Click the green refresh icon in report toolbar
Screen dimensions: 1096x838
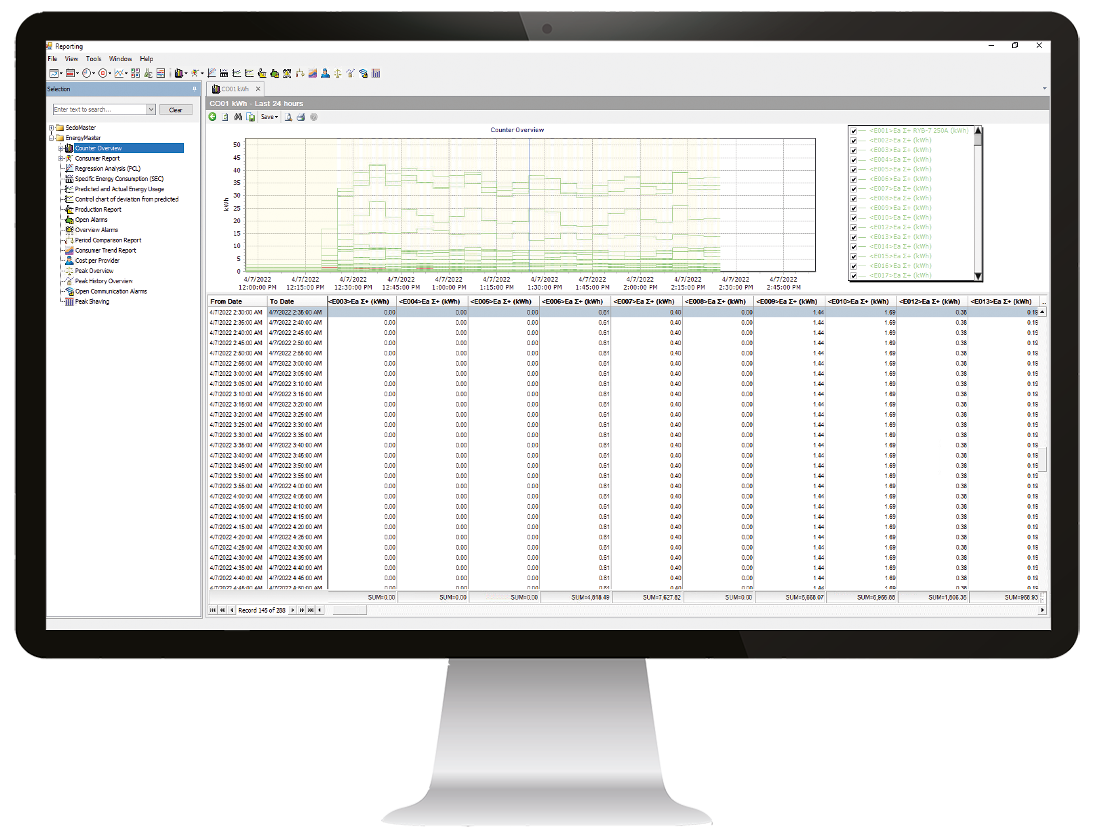[212, 117]
